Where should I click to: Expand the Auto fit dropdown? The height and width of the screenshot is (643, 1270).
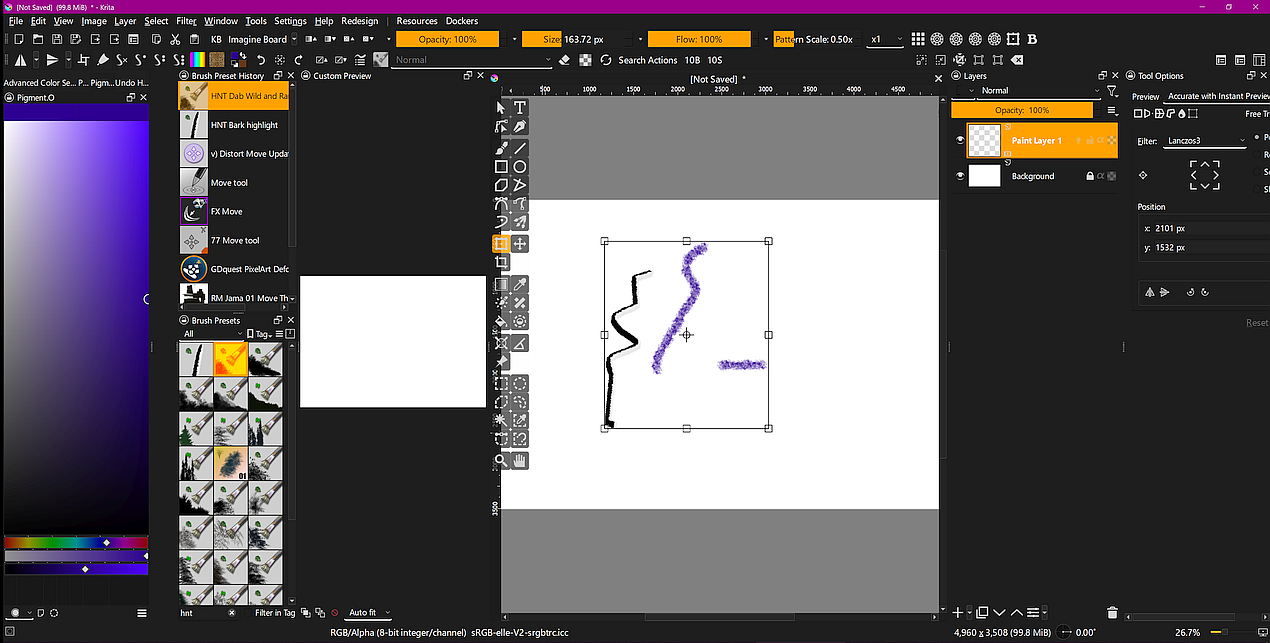(x=369, y=613)
